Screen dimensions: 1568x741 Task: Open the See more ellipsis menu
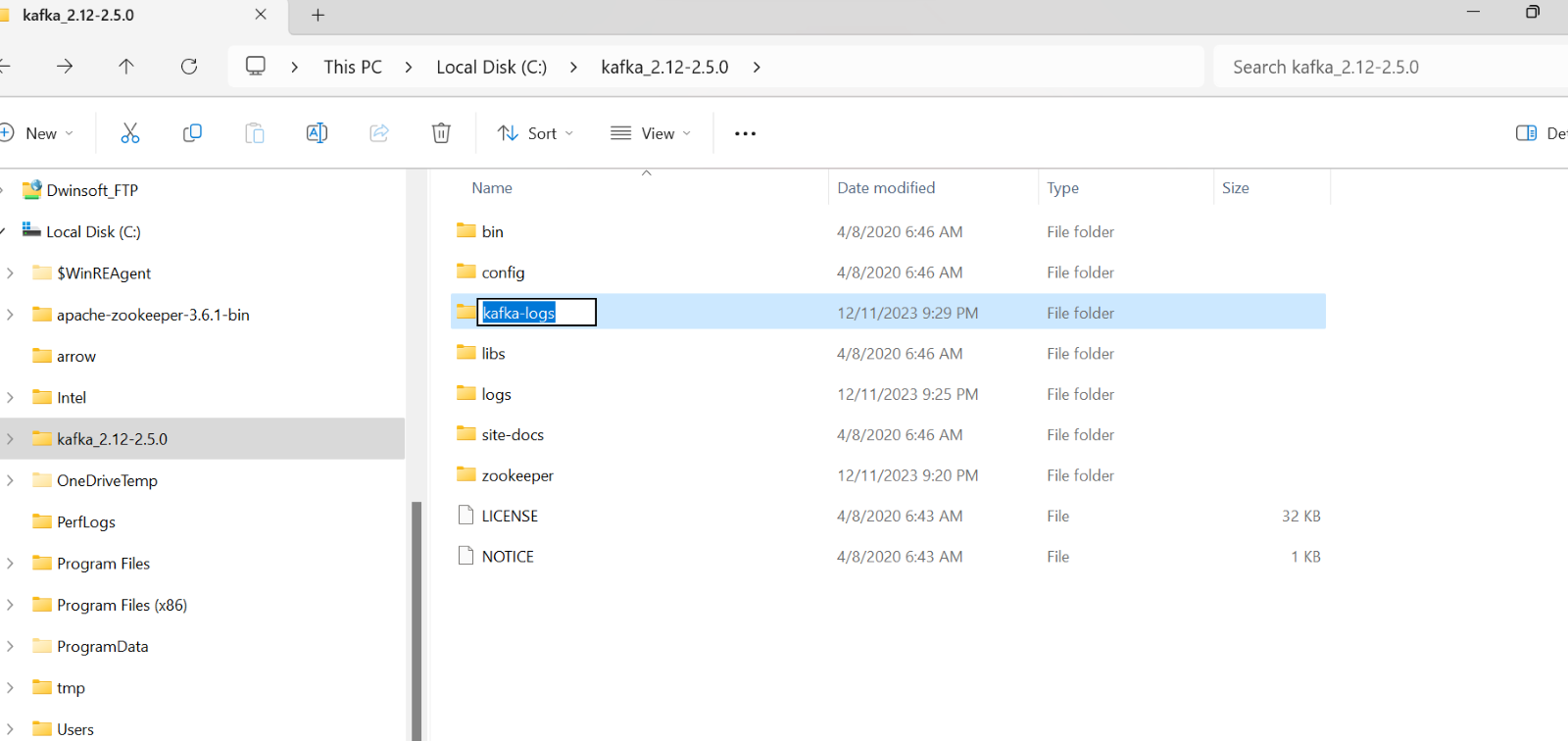[745, 133]
